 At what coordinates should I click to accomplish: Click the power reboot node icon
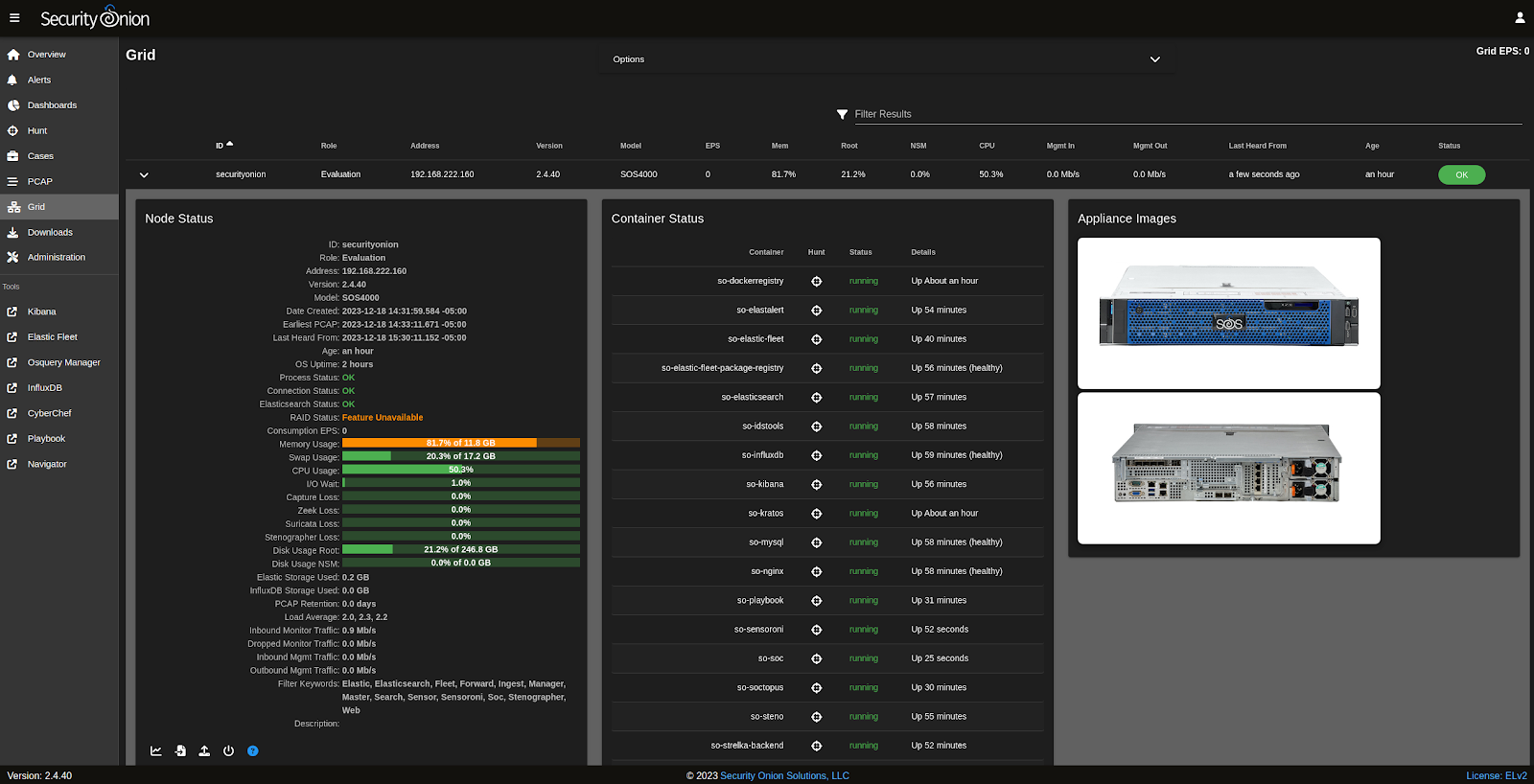[x=228, y=751]
